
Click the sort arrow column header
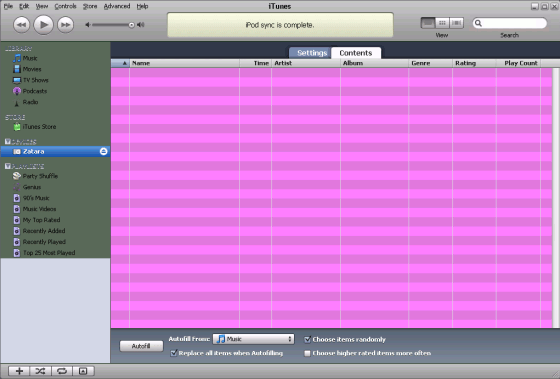120,63
